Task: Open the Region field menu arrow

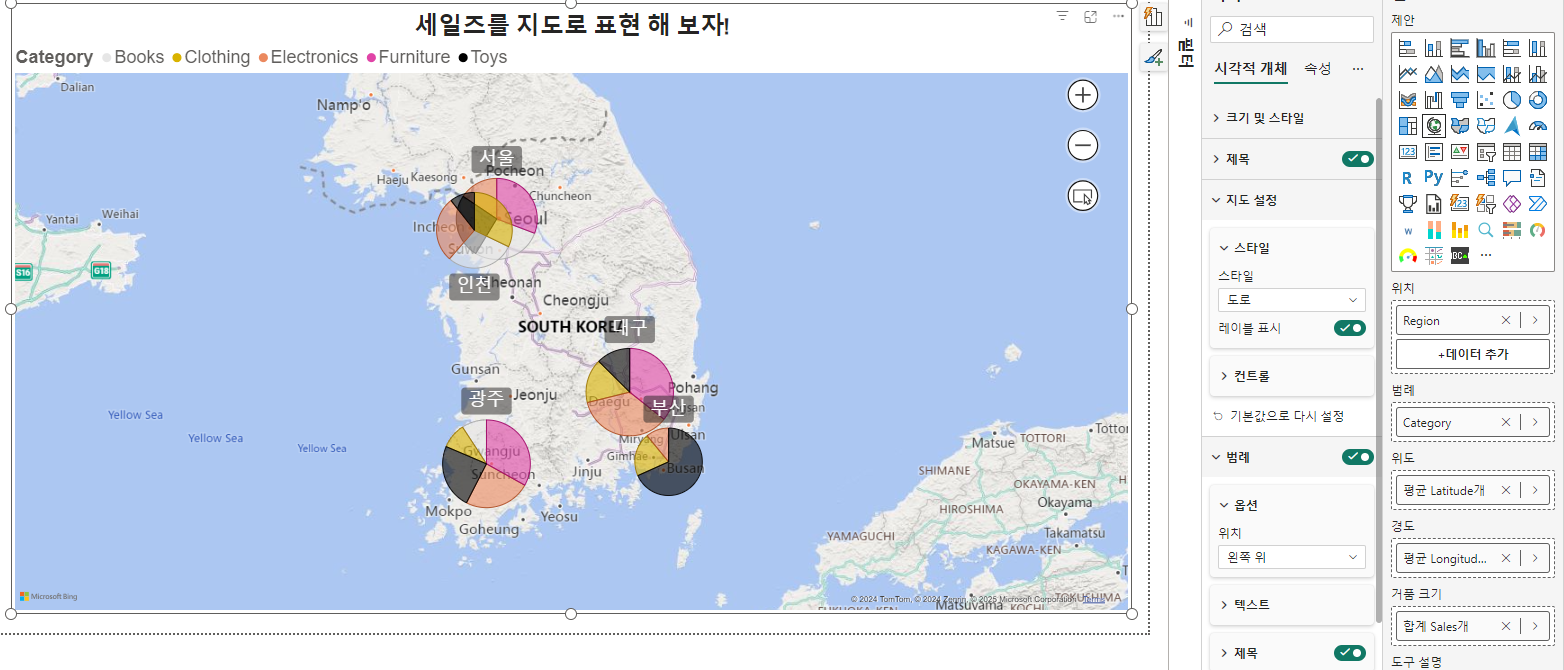Action: pos(1535,321)
